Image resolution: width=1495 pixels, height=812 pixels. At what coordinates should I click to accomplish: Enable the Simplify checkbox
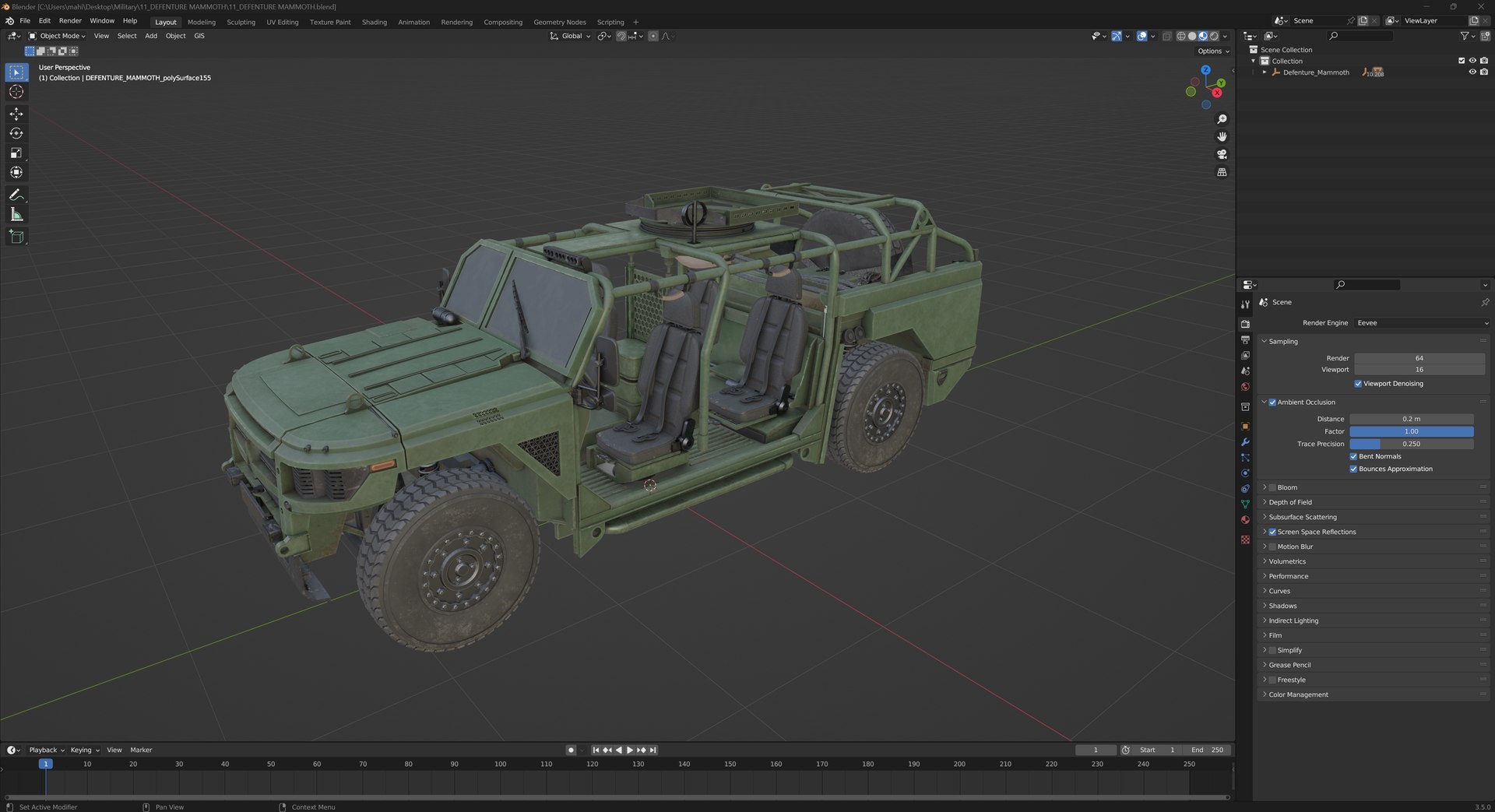click(x=1272, y=651)
